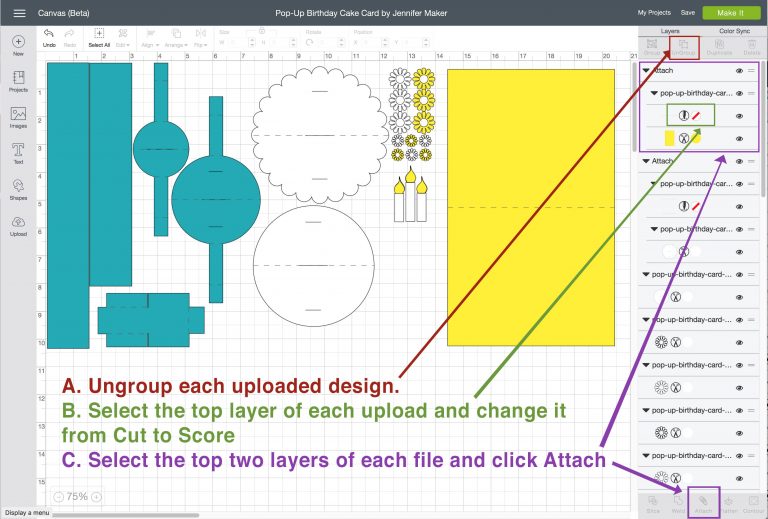This screenshot has height=519, width=768.
Task: Save the project
Action: click(688, 13)
